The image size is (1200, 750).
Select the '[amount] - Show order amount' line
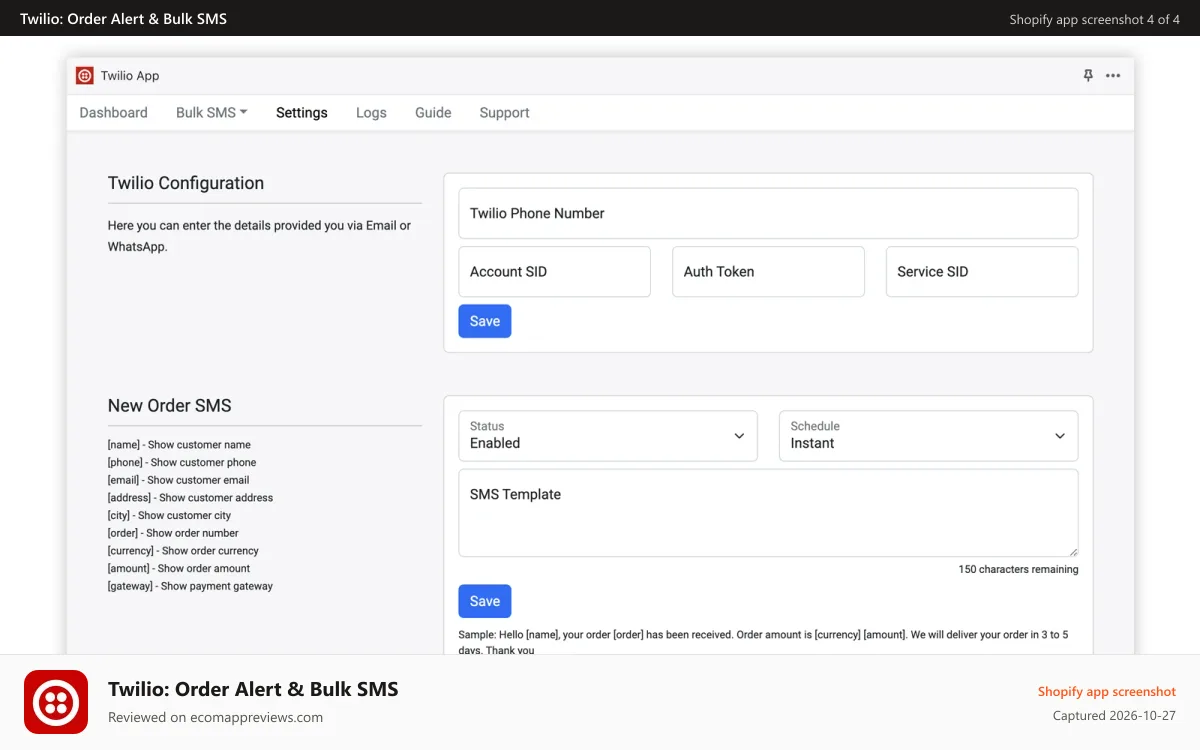coord(179,568)
